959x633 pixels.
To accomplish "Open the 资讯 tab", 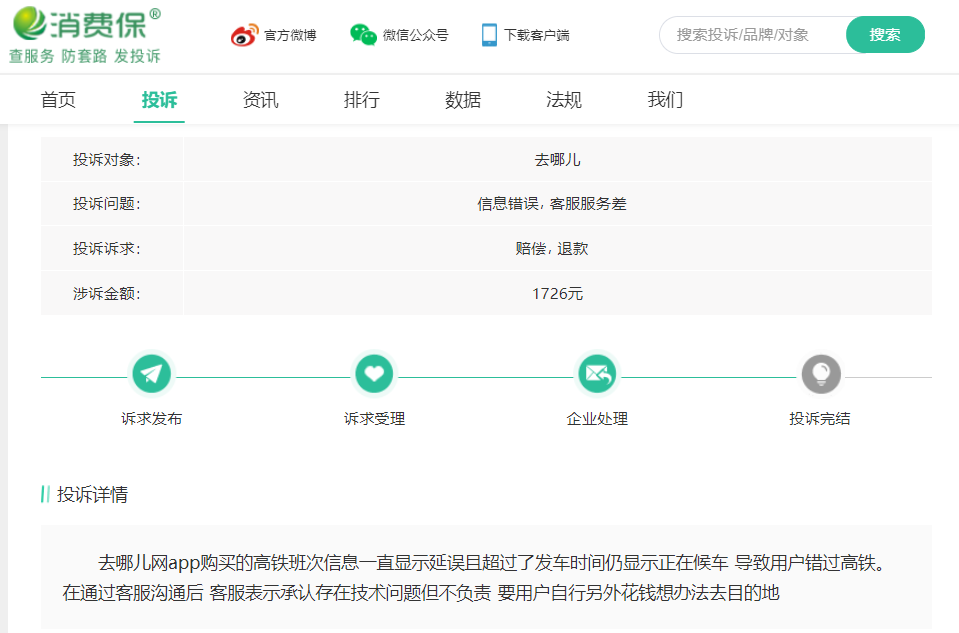I will (x=261, y=100).
